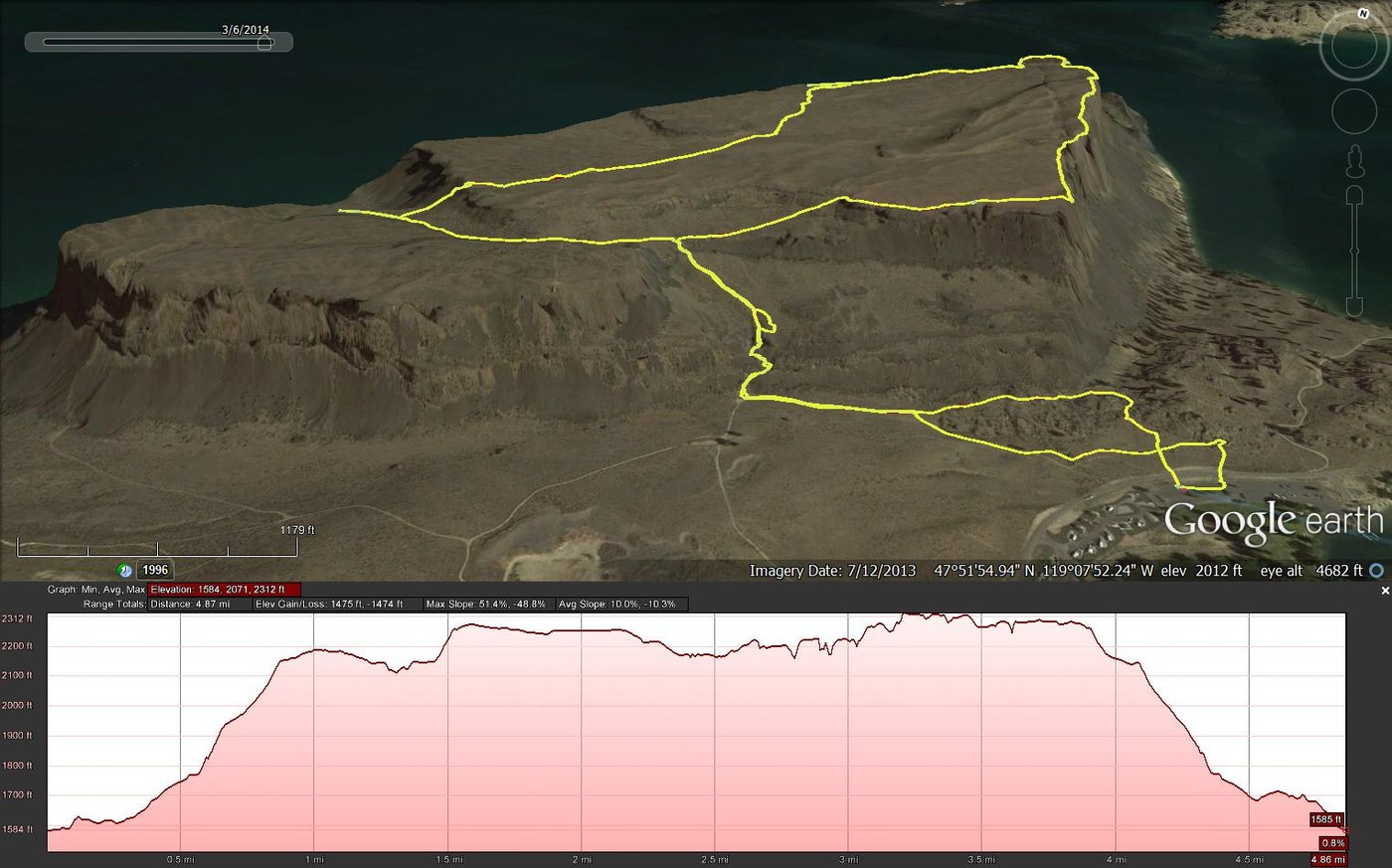
Task: Click the Street View pegman icon
Action: pos(1354,159)
